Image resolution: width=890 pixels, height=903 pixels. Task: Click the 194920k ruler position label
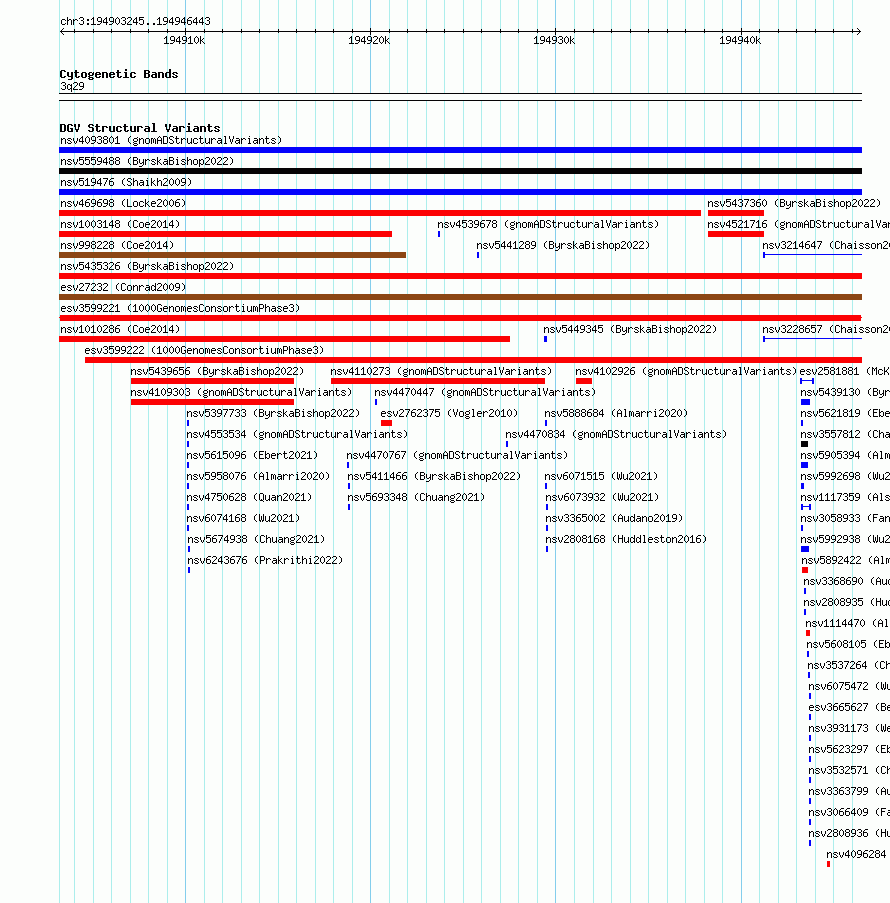pyautogui.click(x=369, y=40)
